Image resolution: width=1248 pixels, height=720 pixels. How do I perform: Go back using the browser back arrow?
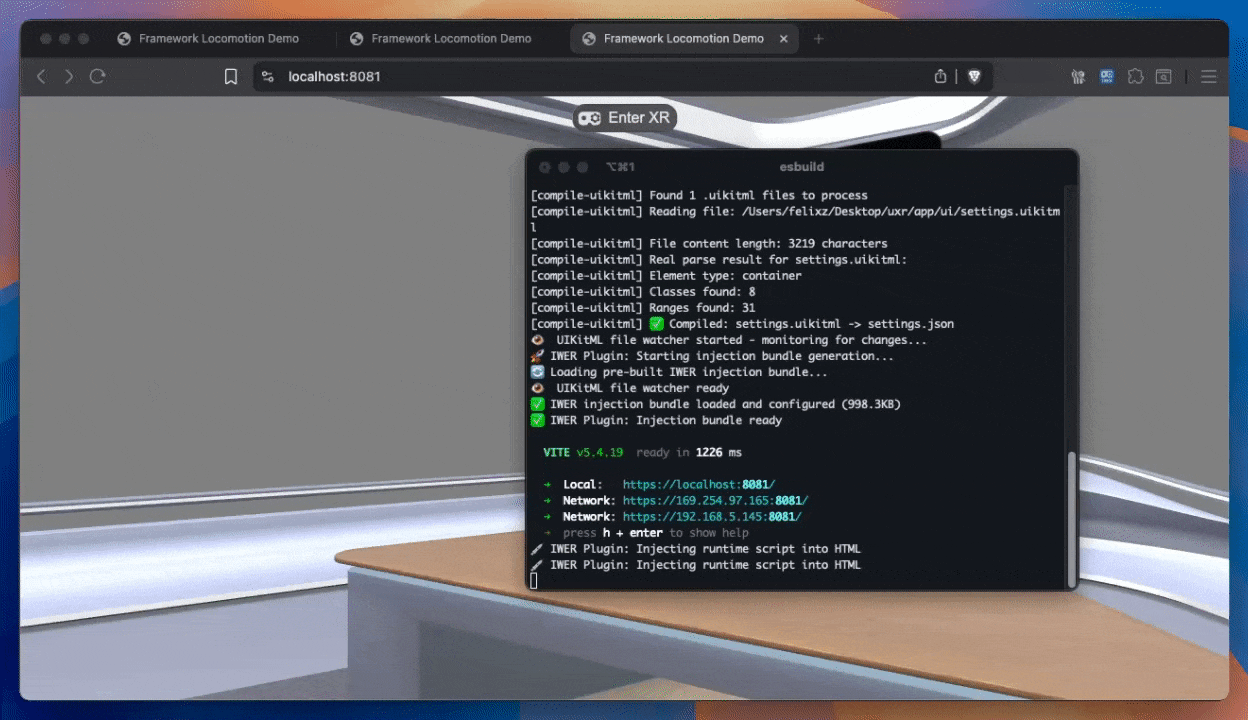click(x=41, y=76)
